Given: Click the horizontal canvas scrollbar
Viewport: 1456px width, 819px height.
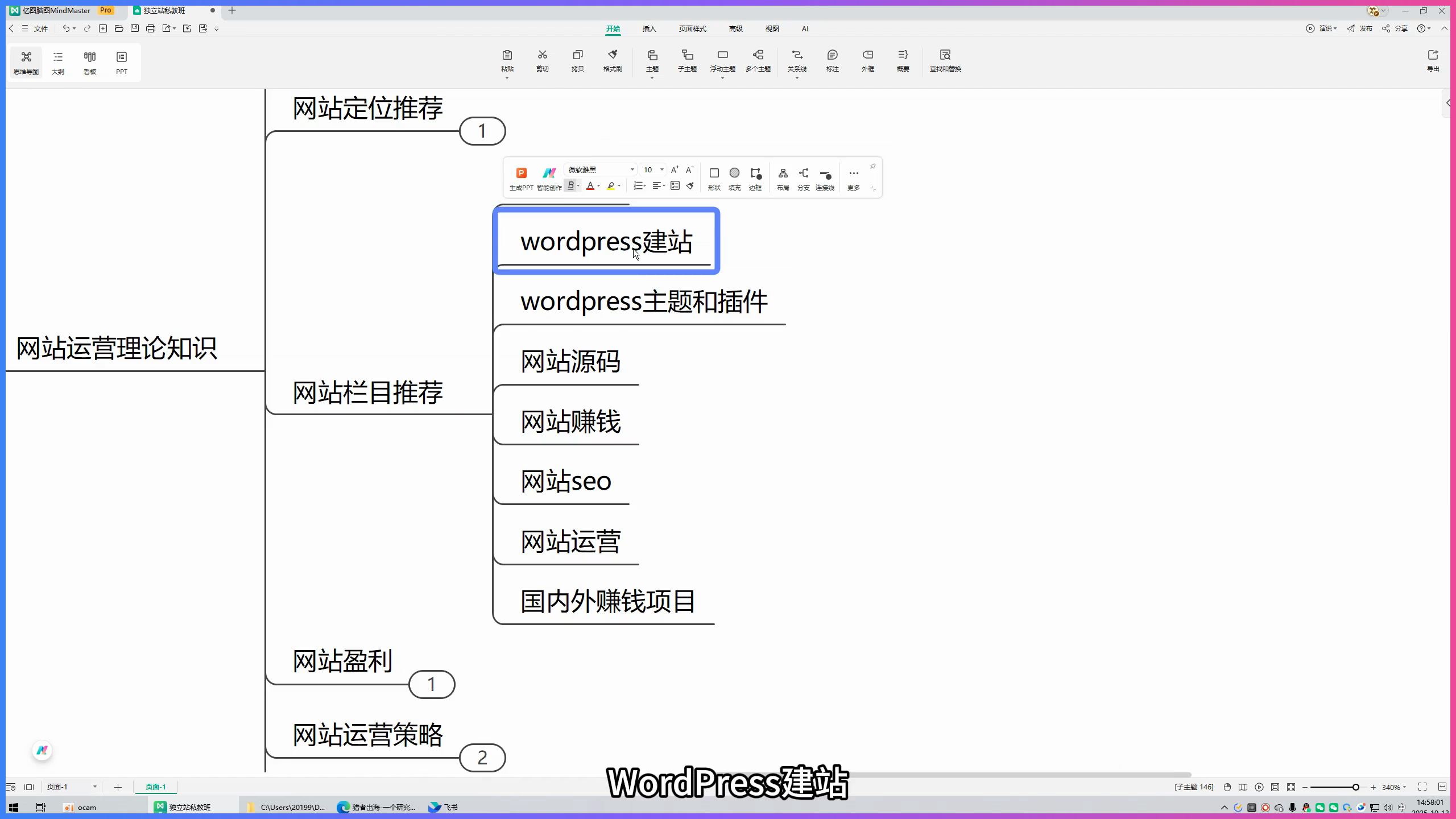Looking at the screenshot, I should pos(1018,775).
